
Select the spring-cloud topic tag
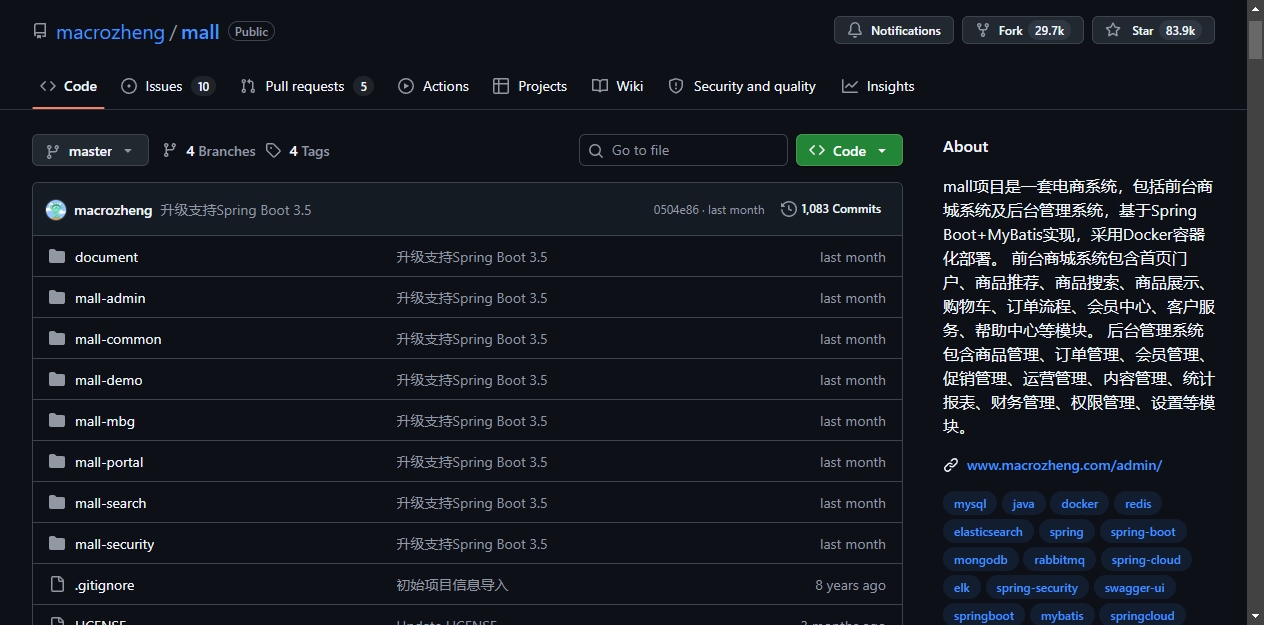click(x=1146, y=560)
